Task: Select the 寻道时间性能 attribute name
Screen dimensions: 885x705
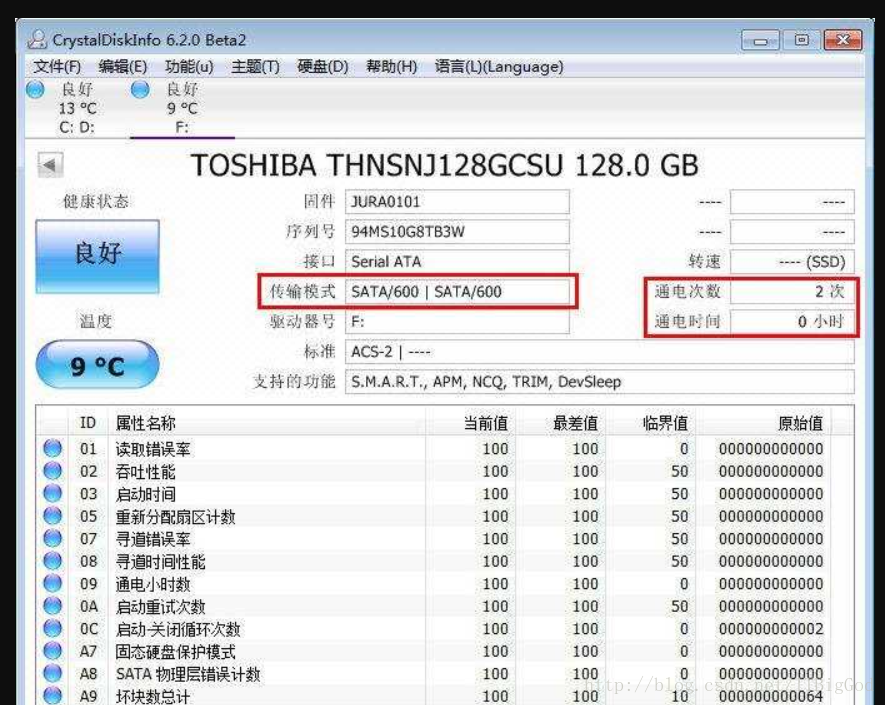Action: coord(160,562)
